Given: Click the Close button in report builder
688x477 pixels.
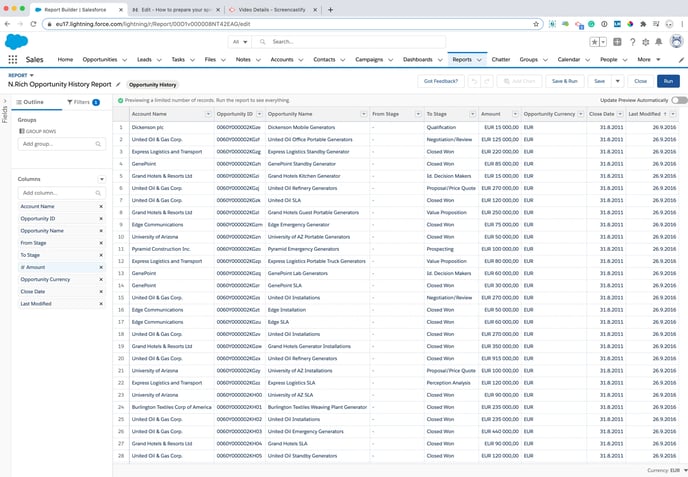Looking at the screenshot, I should click(640, 81).
